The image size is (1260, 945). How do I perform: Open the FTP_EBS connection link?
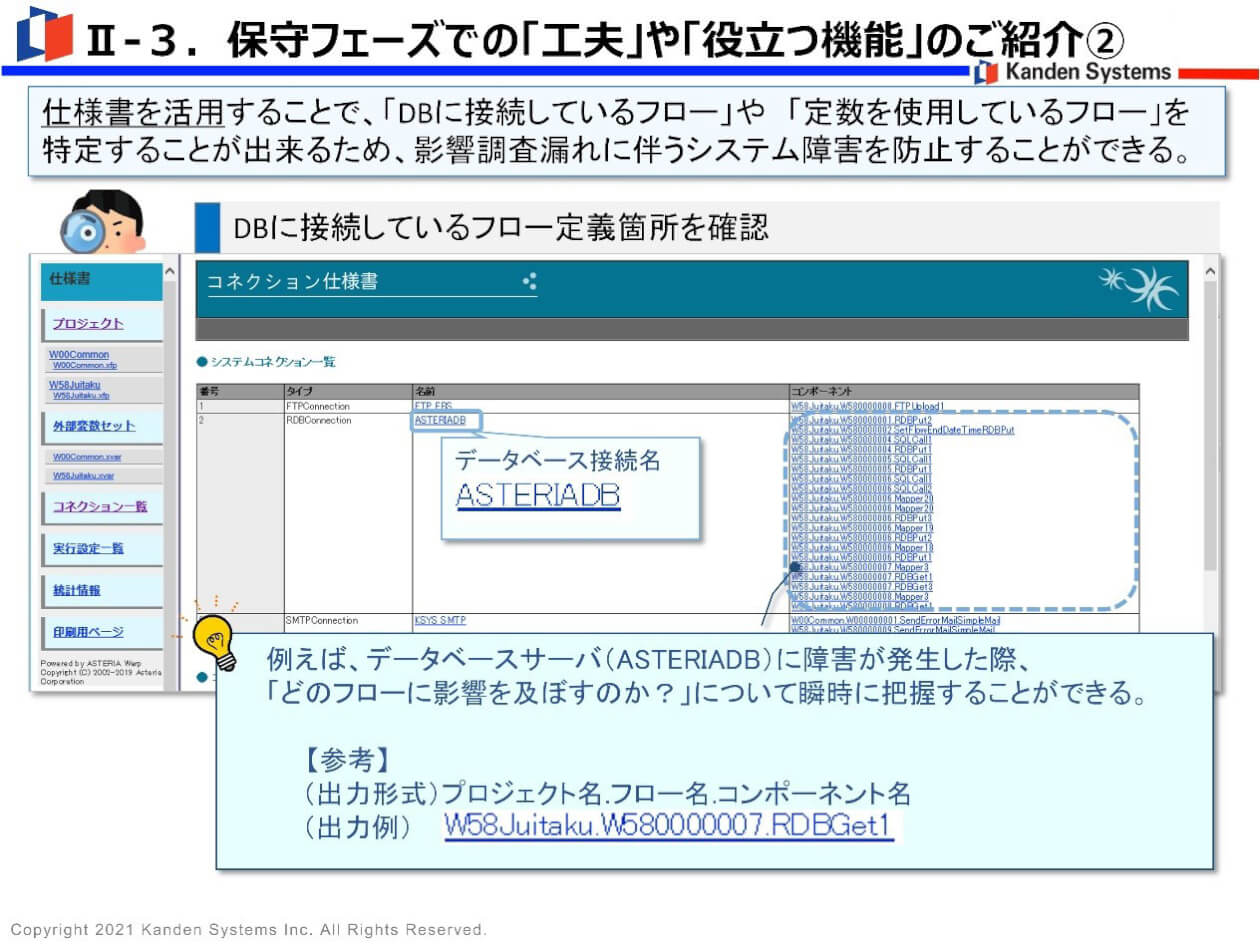(433, 407)
